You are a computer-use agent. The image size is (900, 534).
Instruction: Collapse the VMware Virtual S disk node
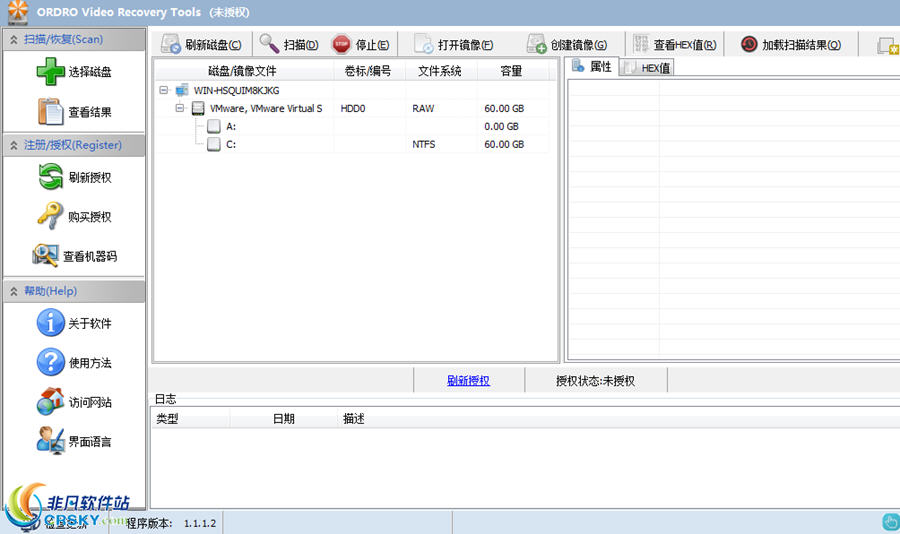click(180, 108)
